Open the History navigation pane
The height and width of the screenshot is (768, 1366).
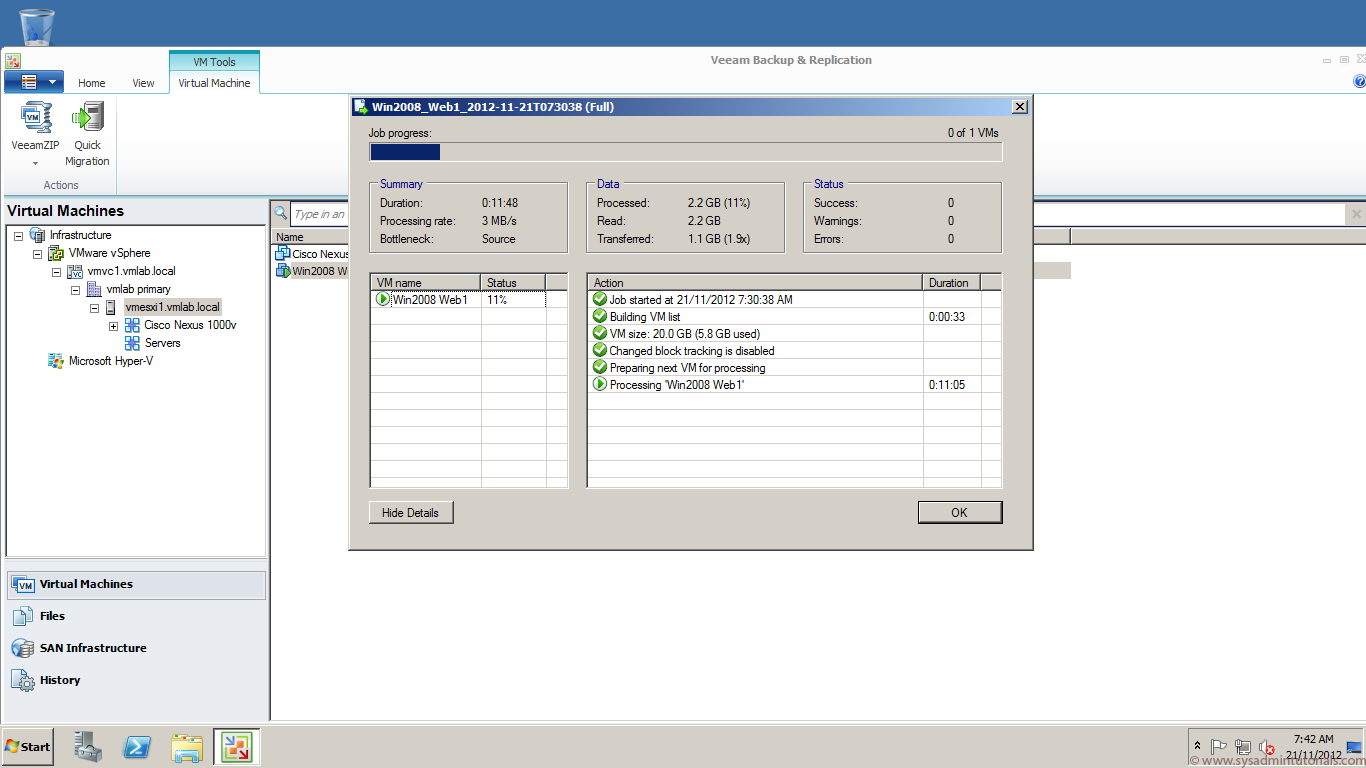(x=136, y=680)
